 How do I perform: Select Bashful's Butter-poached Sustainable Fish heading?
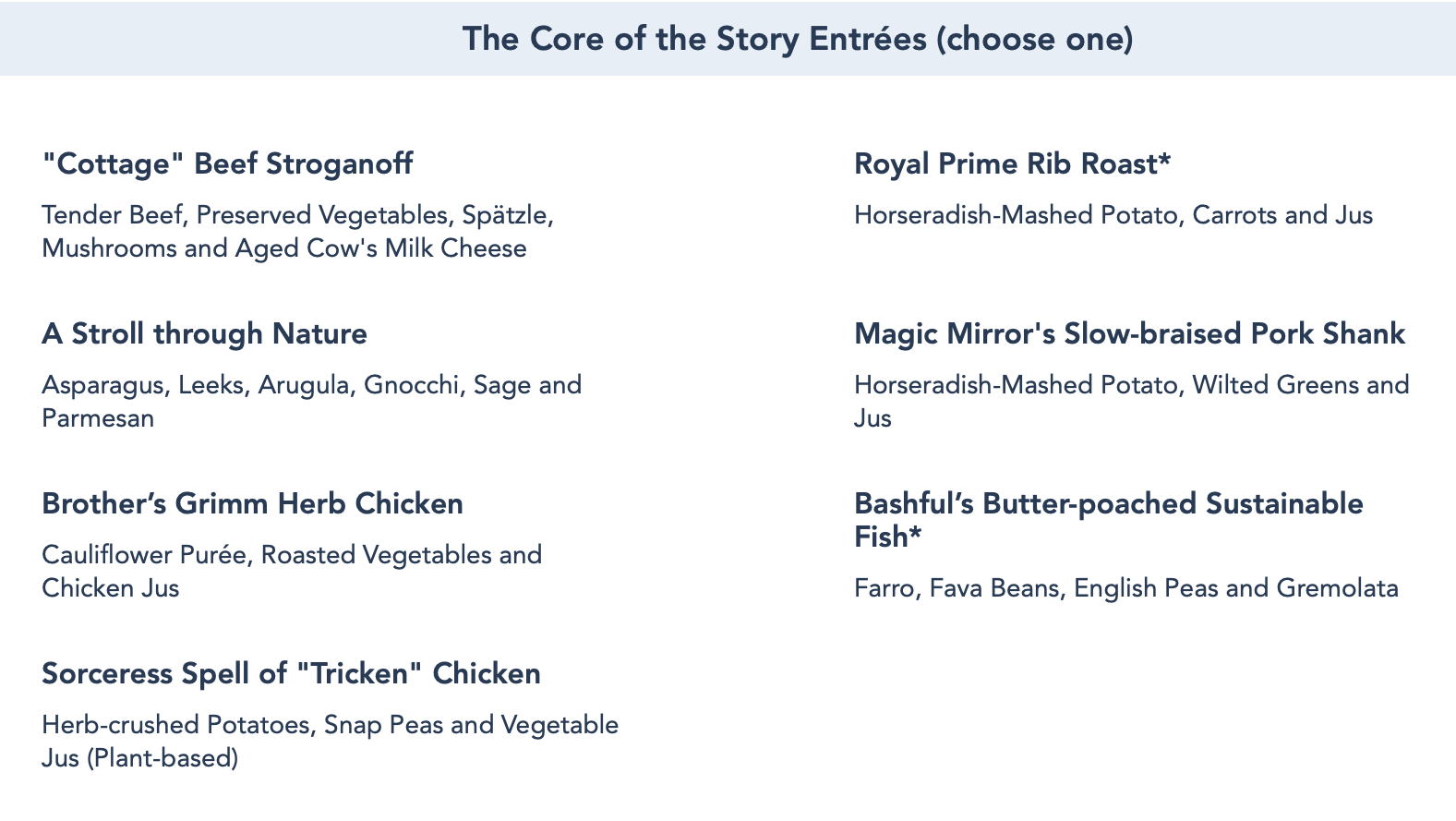tap(1108, 504)
